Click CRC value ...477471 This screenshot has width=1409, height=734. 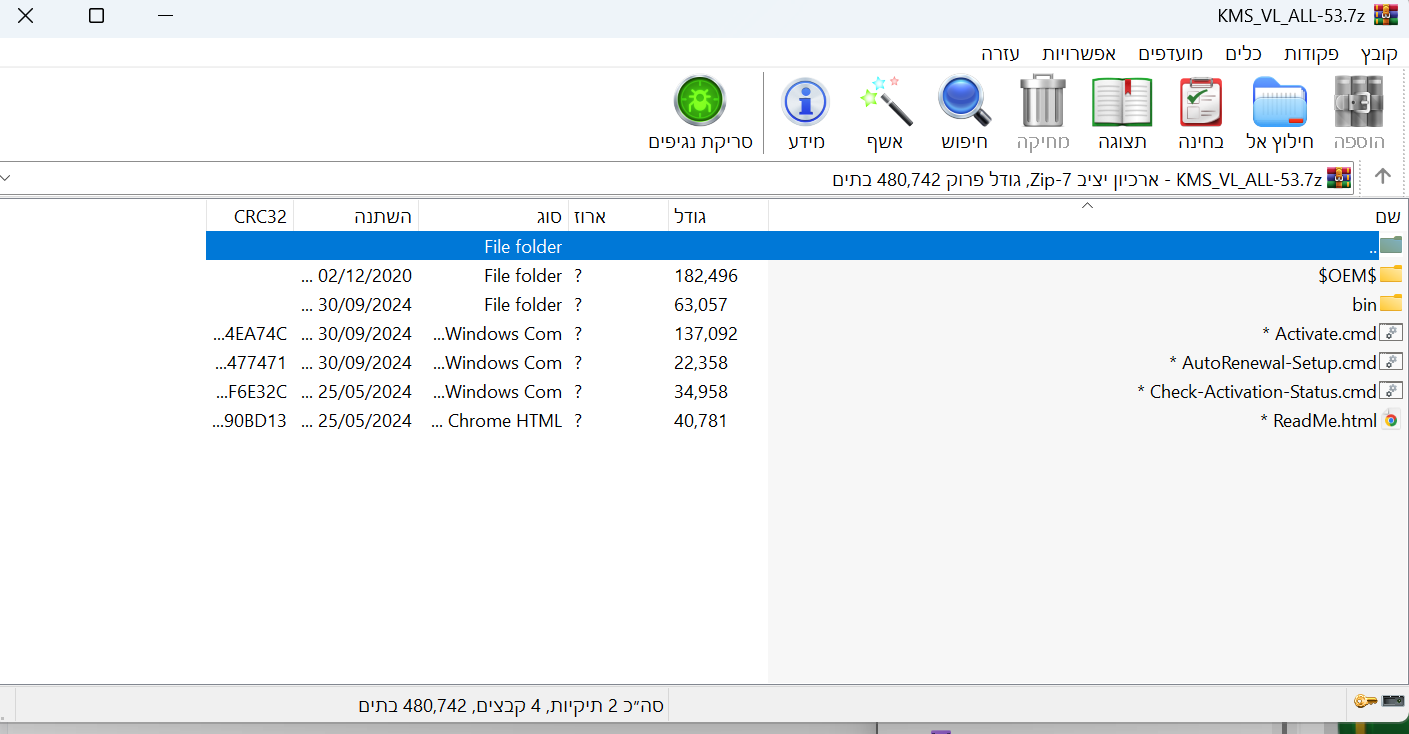[251, 363]
